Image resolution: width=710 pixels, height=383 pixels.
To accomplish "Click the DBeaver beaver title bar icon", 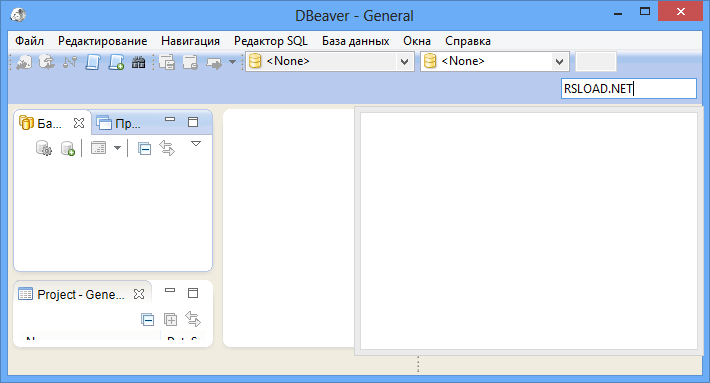I will click(x=18, y=15).
